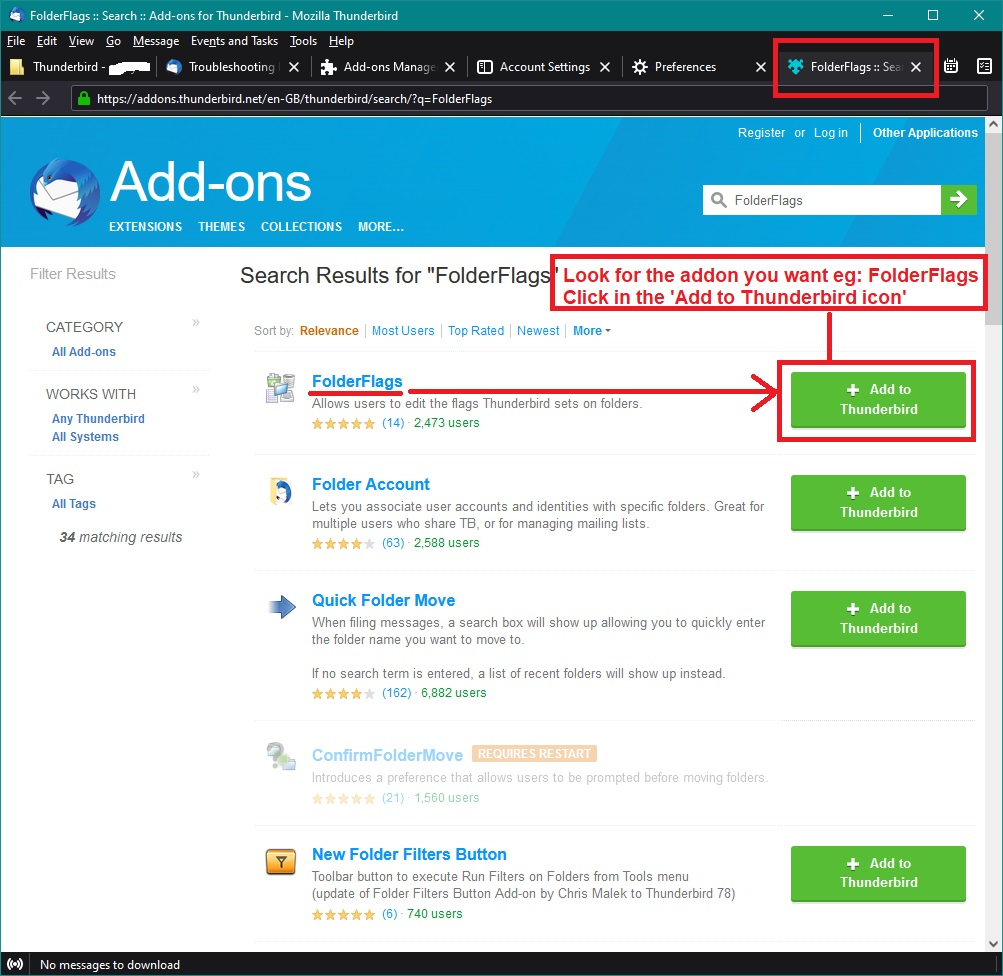
Task: Sort results by Top Rated
Action: [x=476, y=331]
